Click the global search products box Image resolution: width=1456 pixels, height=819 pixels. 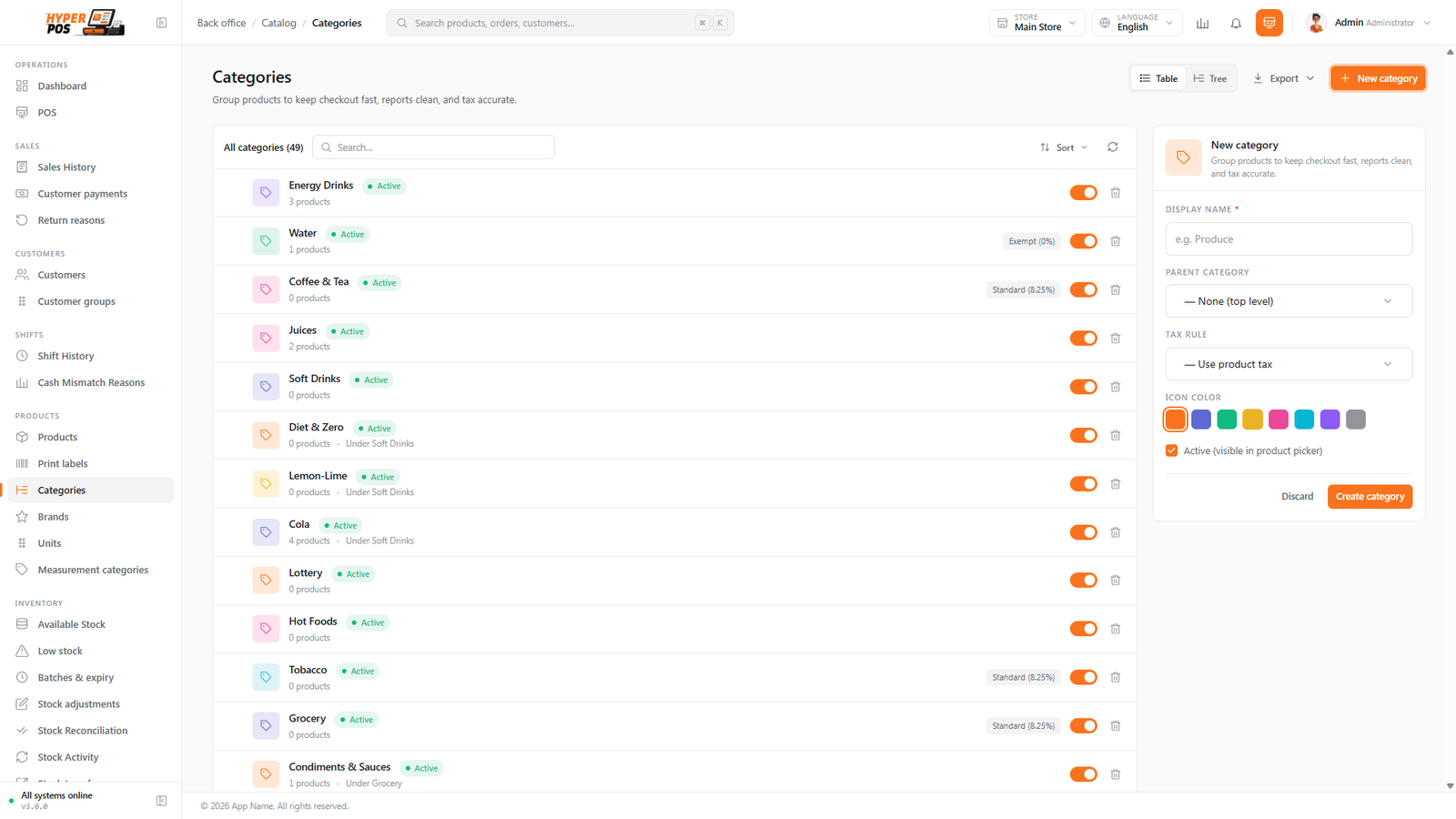pos(560,23)
